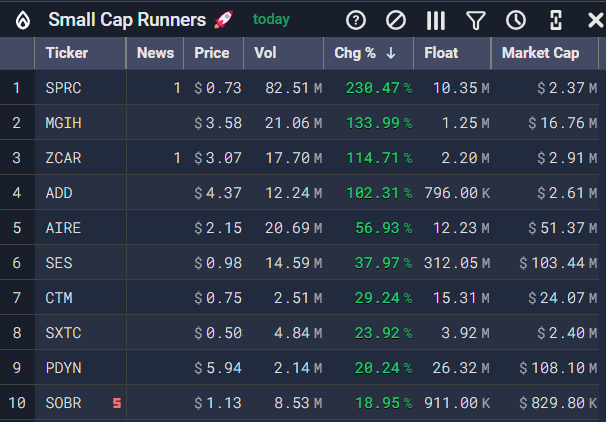Click the volume 20.69 M cell

294,228
